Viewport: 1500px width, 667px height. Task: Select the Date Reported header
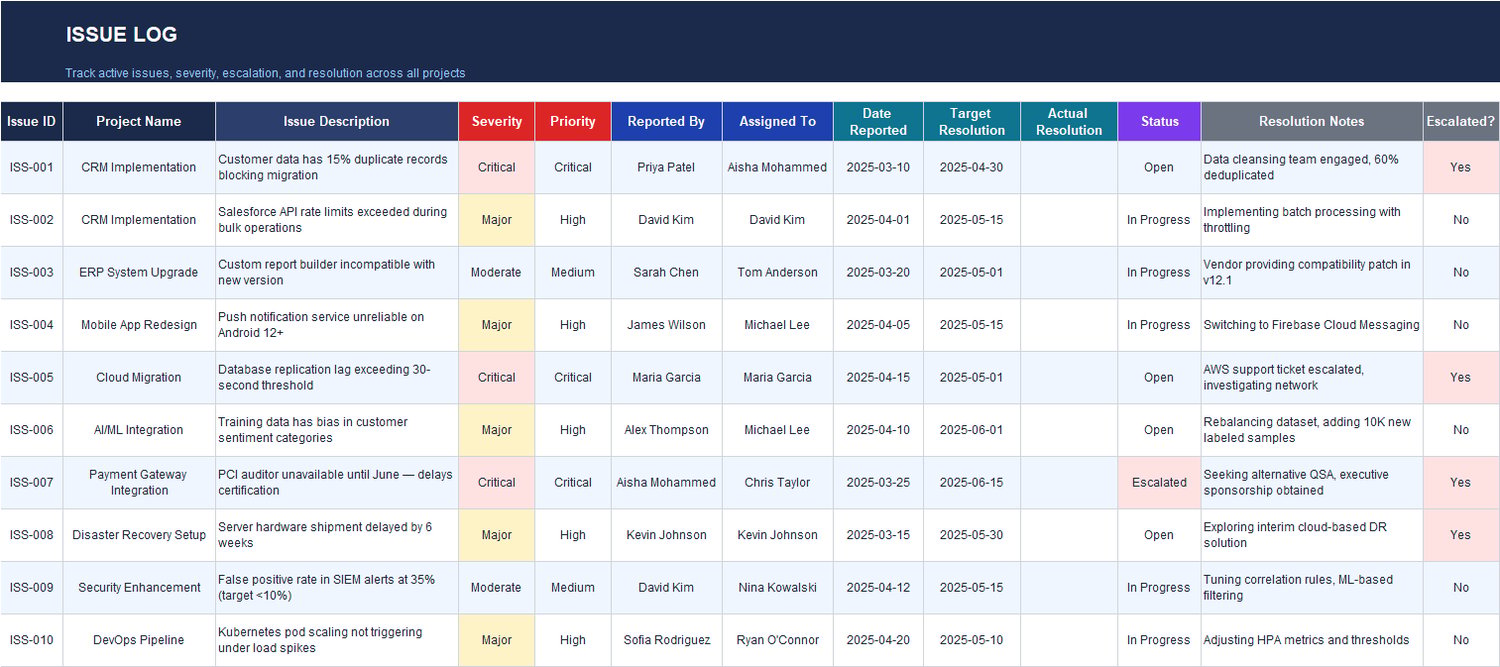tap(878, 121)
